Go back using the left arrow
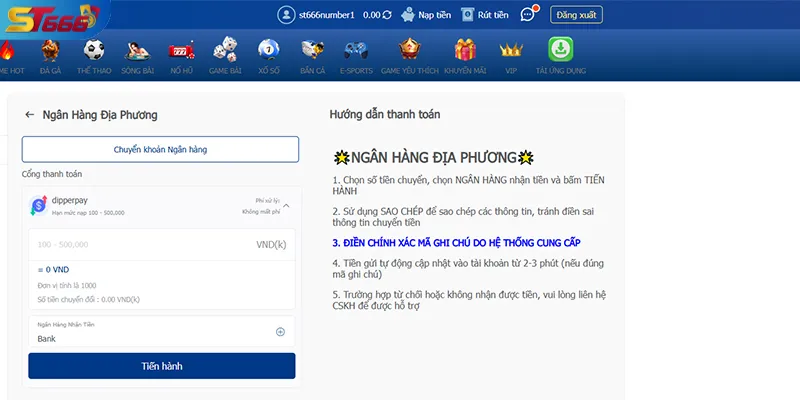The image size is (800, 400). pyautogui.click(x=30, y=115)
